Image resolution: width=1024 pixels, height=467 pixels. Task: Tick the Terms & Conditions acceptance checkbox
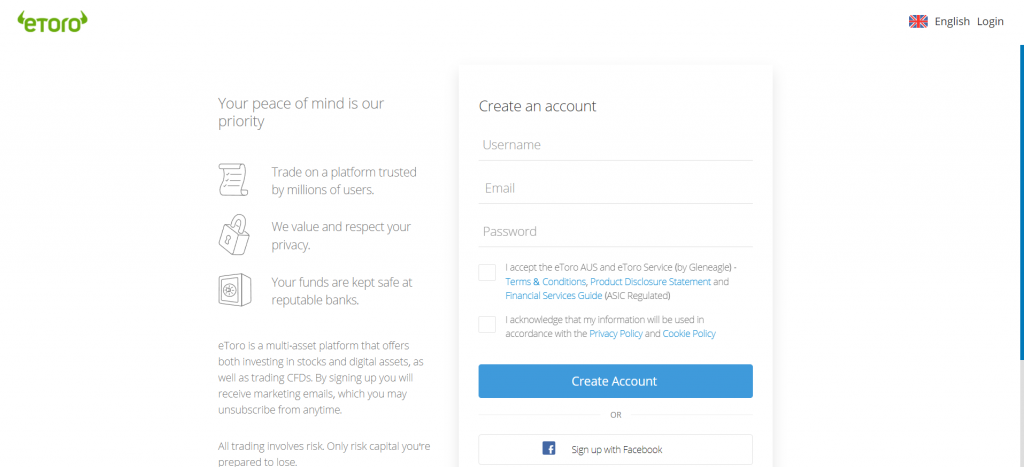point(487,273)
